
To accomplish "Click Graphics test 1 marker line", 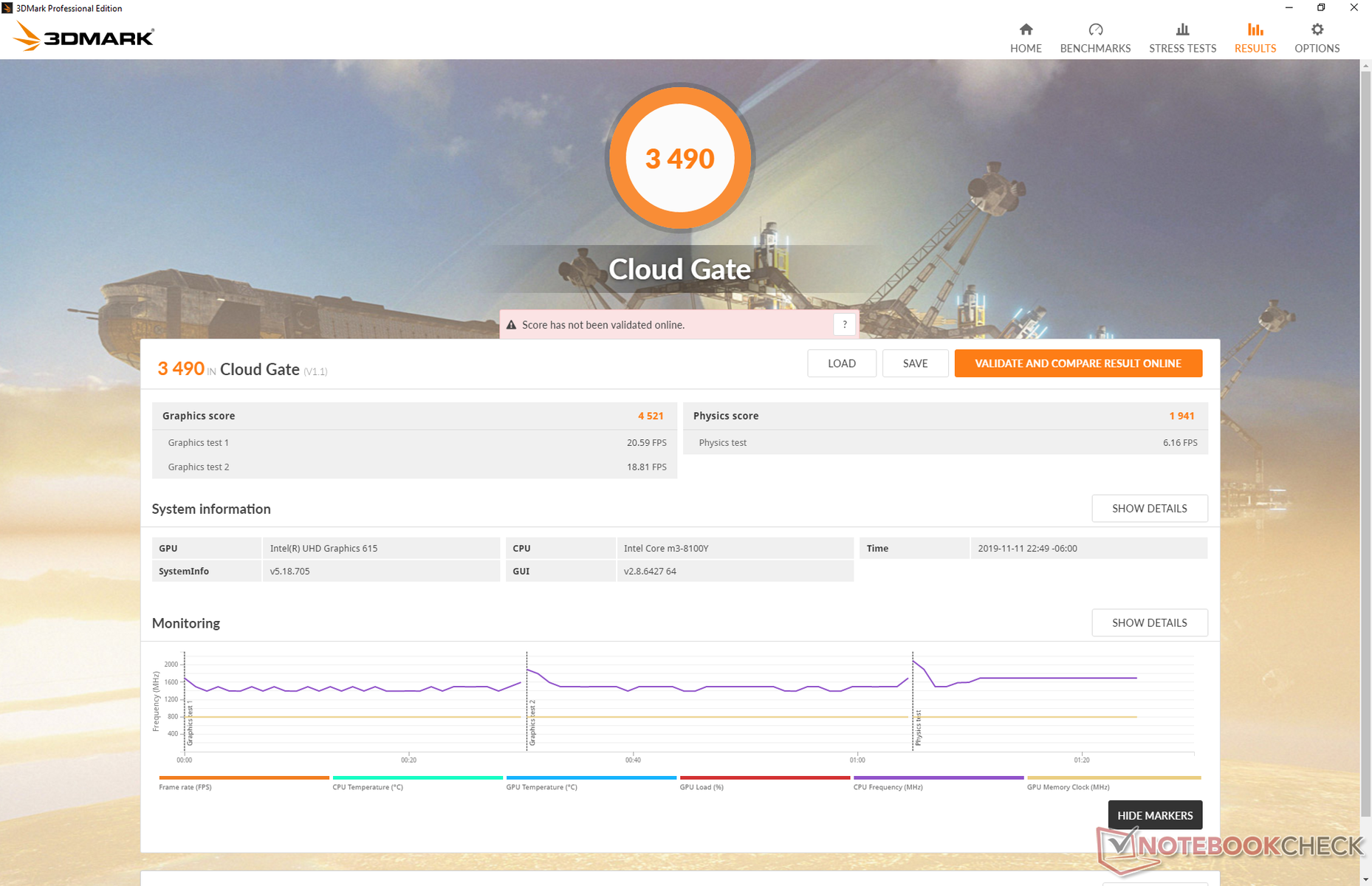I will click(184, 701).
